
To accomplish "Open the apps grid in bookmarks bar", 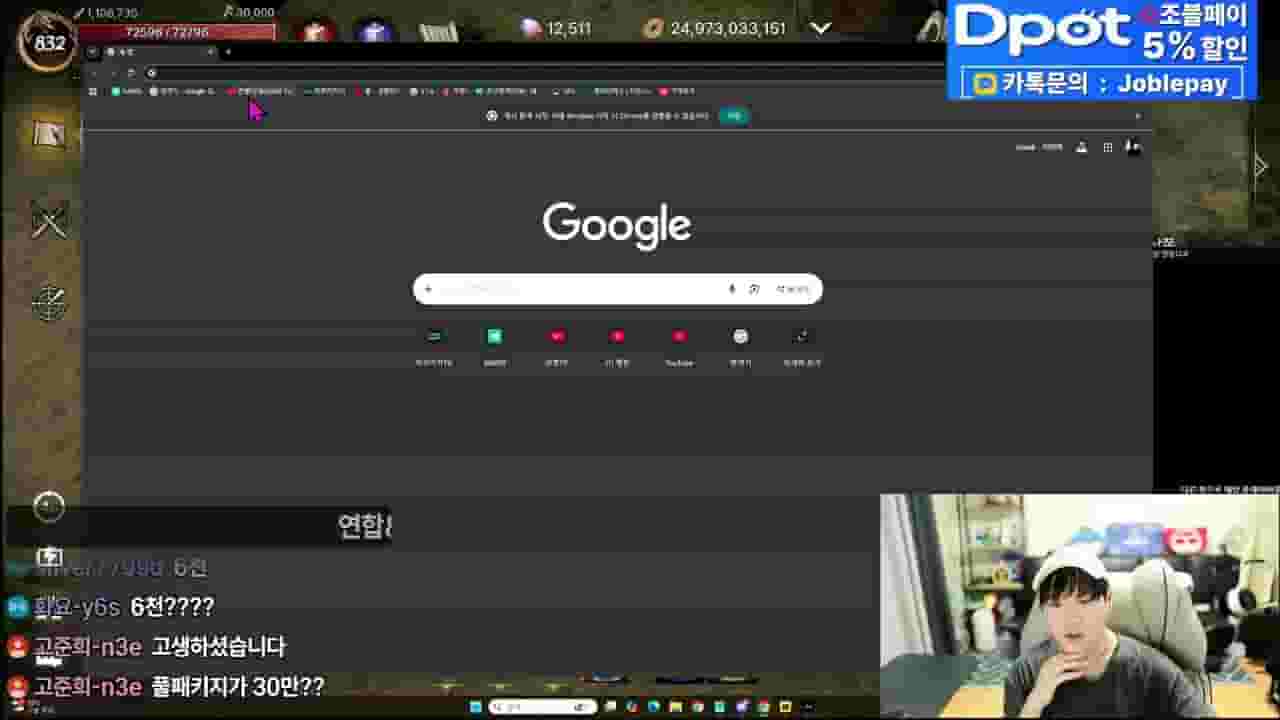I will 93,91.
